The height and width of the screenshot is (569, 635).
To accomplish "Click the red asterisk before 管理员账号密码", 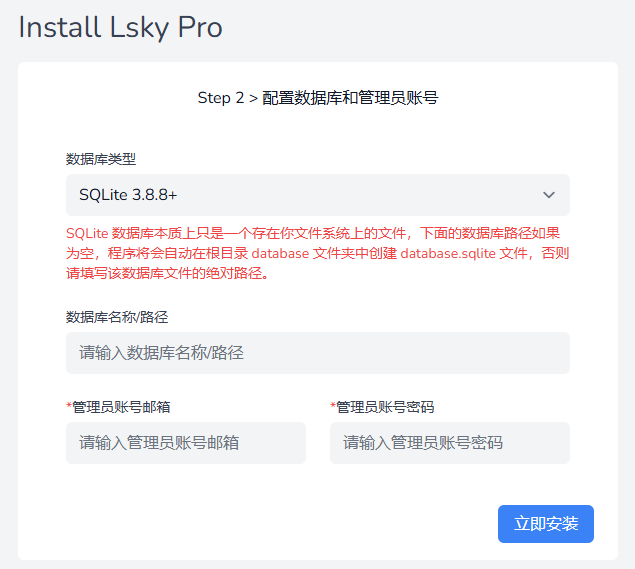I will tap(333, 406).
